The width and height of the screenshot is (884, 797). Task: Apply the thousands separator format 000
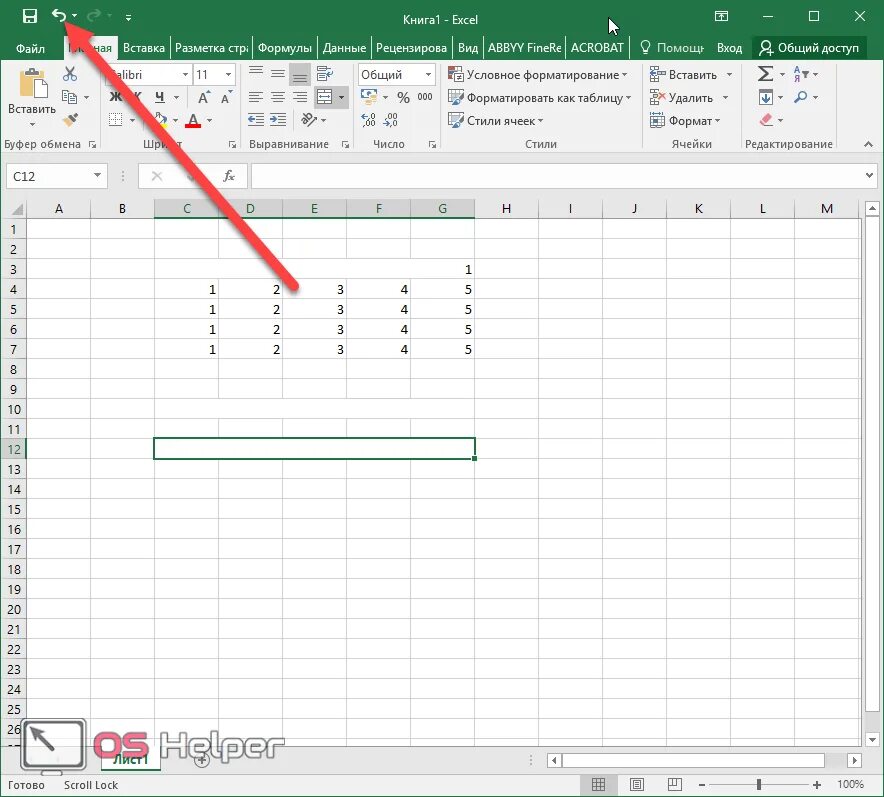coord(425,97)
